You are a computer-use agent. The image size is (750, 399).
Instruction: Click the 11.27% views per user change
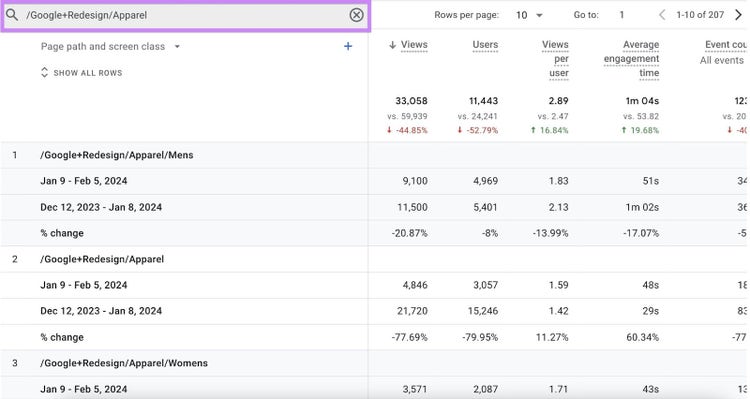point(552,337)
